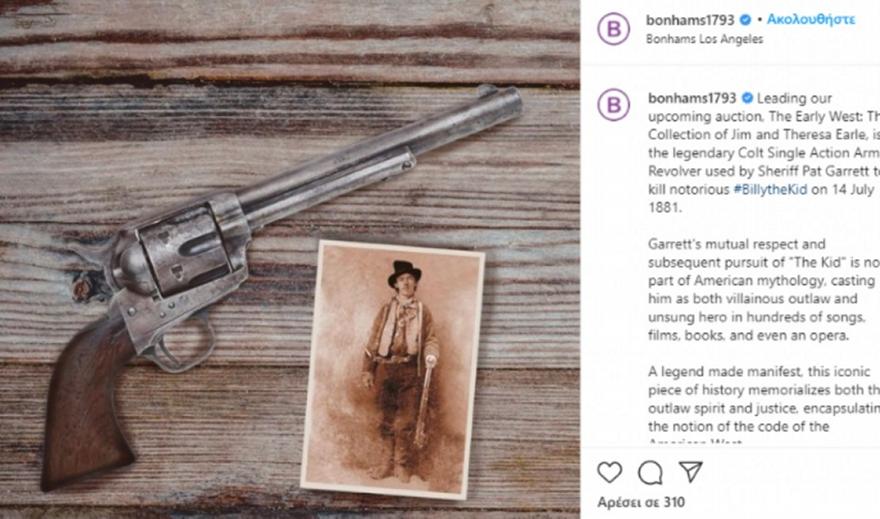880x519 pixels.
Task: Click the Bonhams profile avatar in header
Action: (613, 28)
